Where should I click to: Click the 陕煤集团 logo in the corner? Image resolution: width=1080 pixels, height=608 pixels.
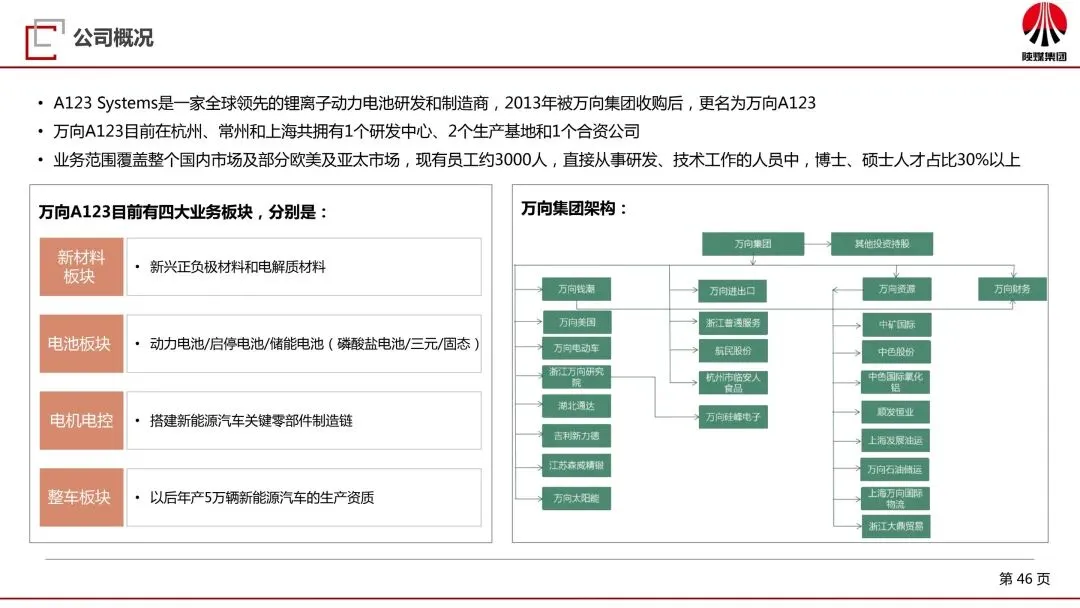[1044, 32]
